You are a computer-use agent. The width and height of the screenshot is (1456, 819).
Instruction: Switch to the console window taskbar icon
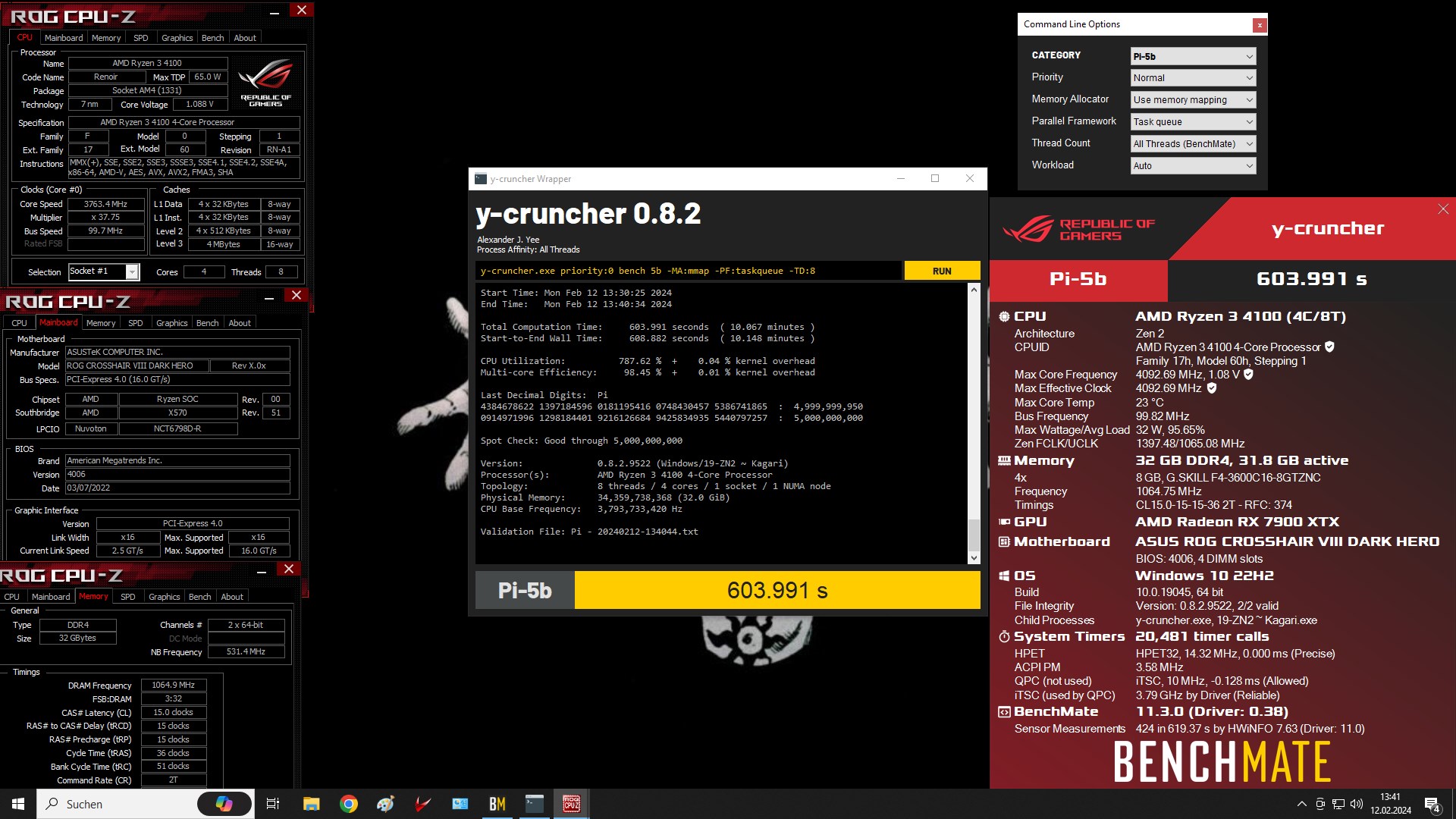(x=535, y=804)
